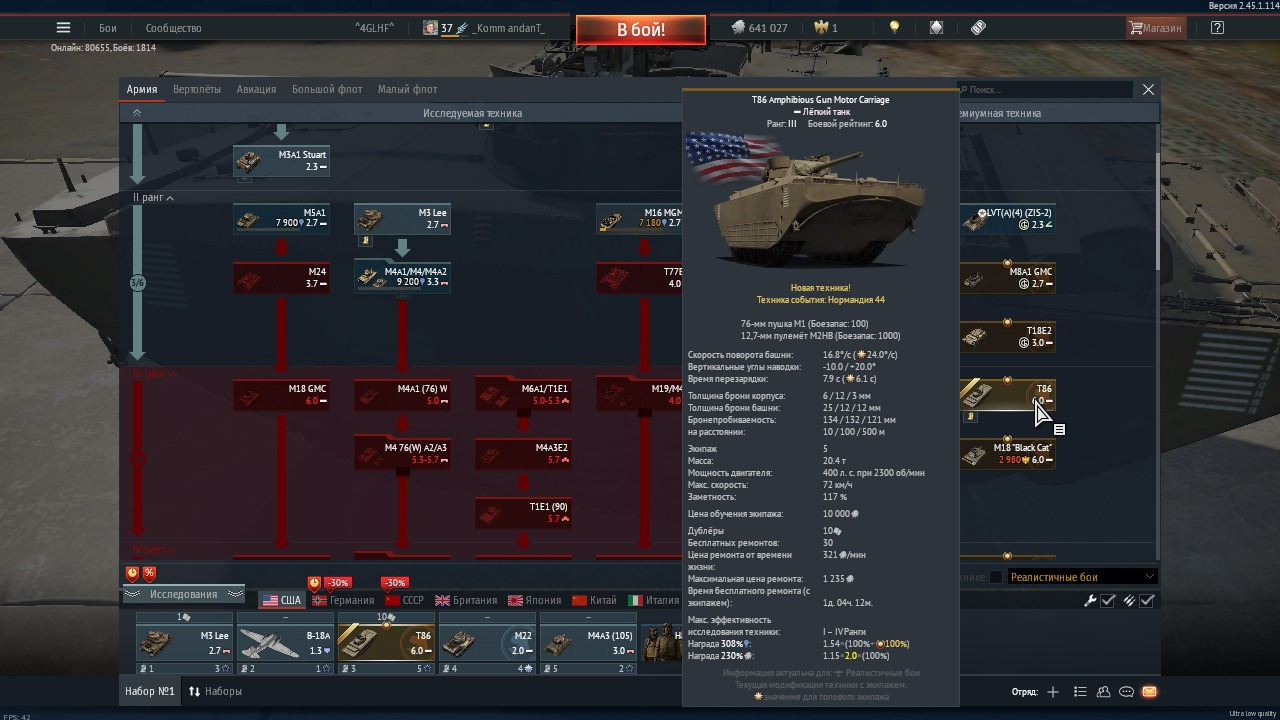
Task: Collapse the II ранг section
Action: click(153, 198)
